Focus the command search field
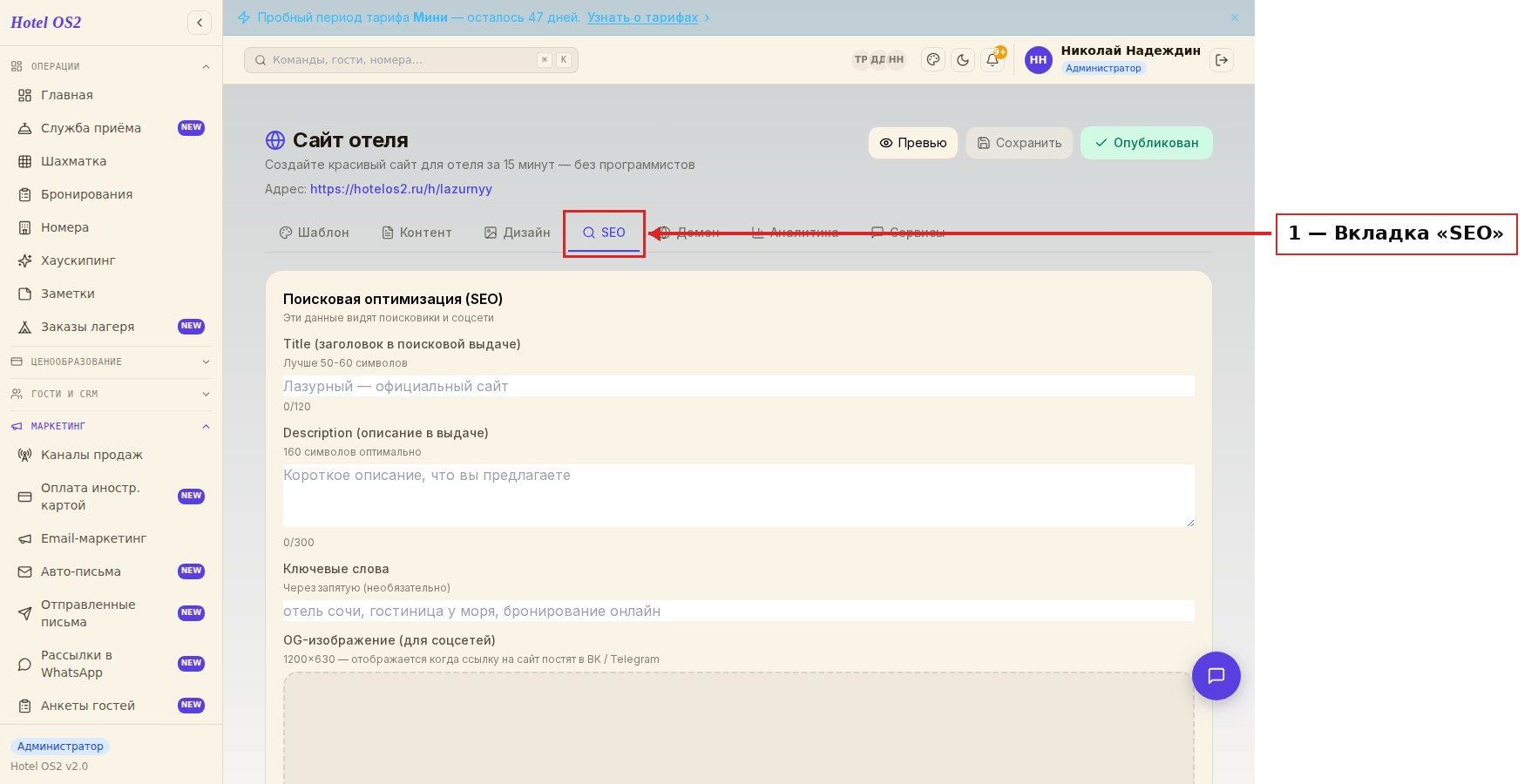The height and width of the screenshot is (784, 1538). [x=411, y=60]
